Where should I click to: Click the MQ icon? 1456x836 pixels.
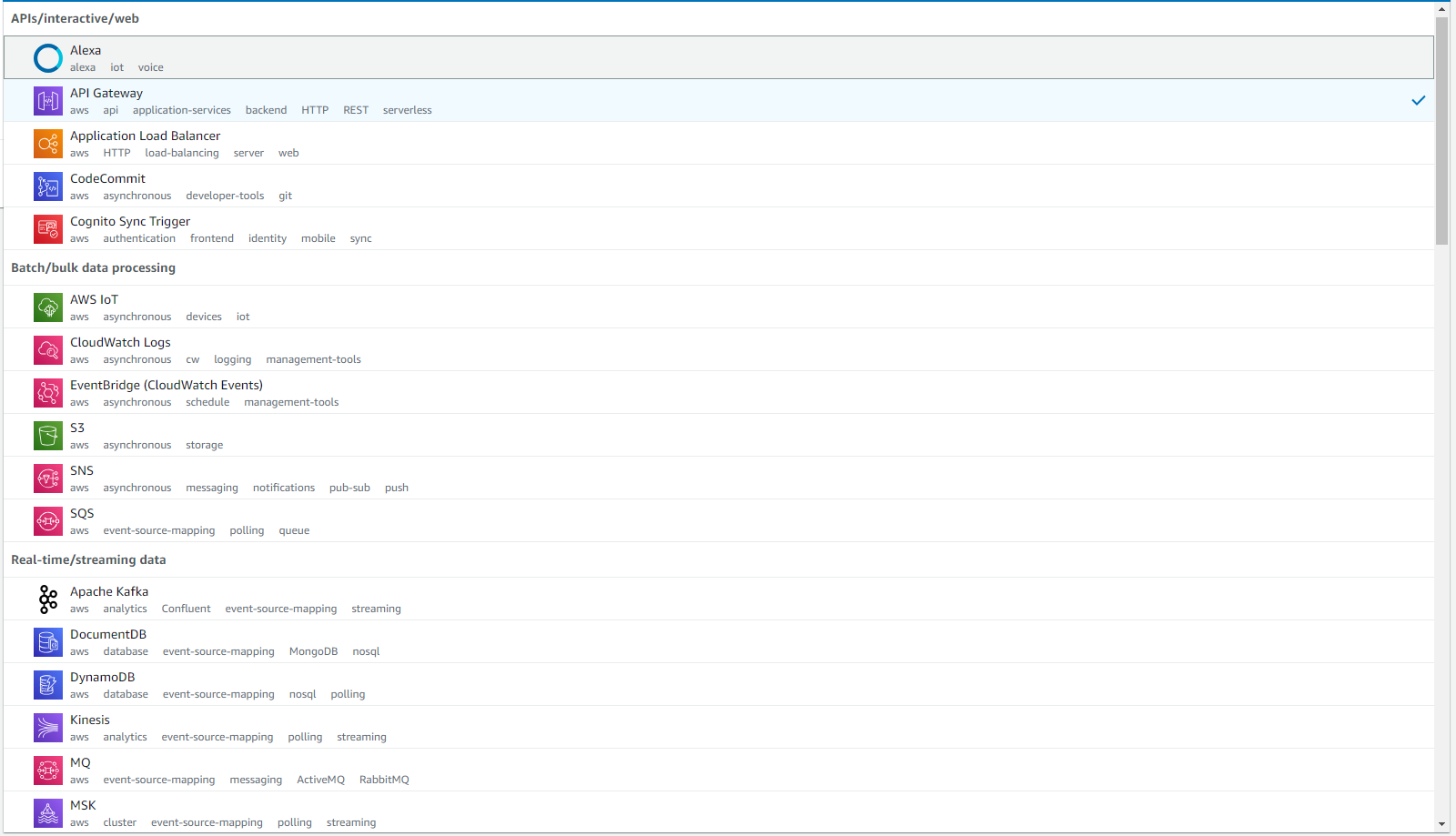pos(48,771)
